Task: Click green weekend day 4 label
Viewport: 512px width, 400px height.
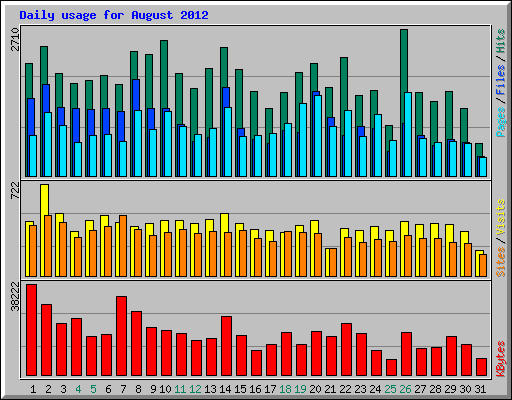Action: coord(78,389)
